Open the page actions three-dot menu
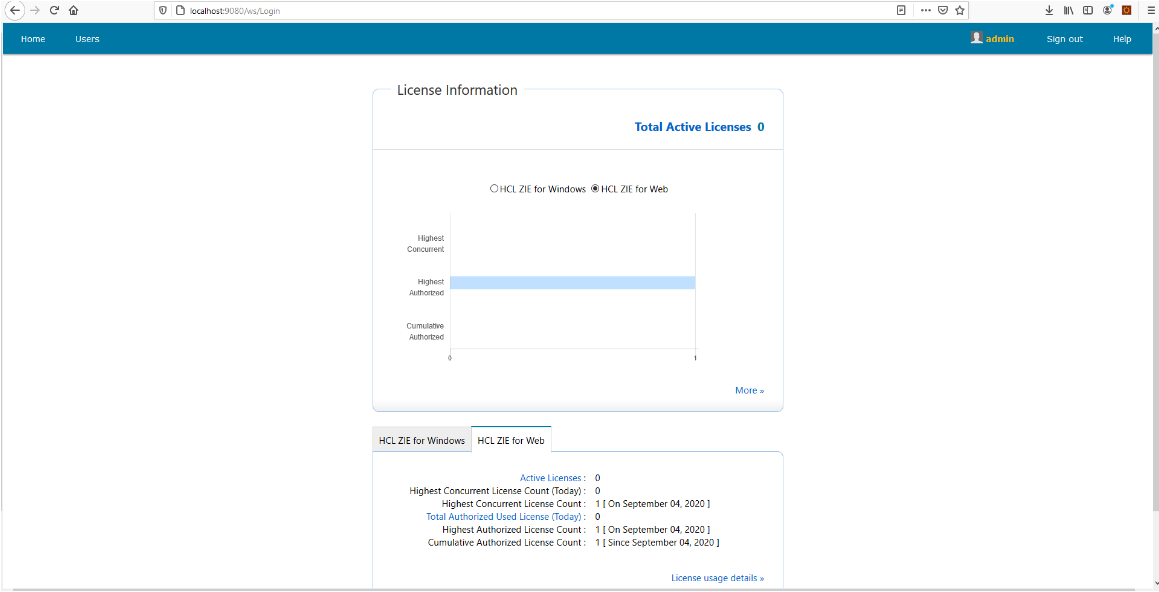Screen dimensions: 1159x592 pos(925,10)
